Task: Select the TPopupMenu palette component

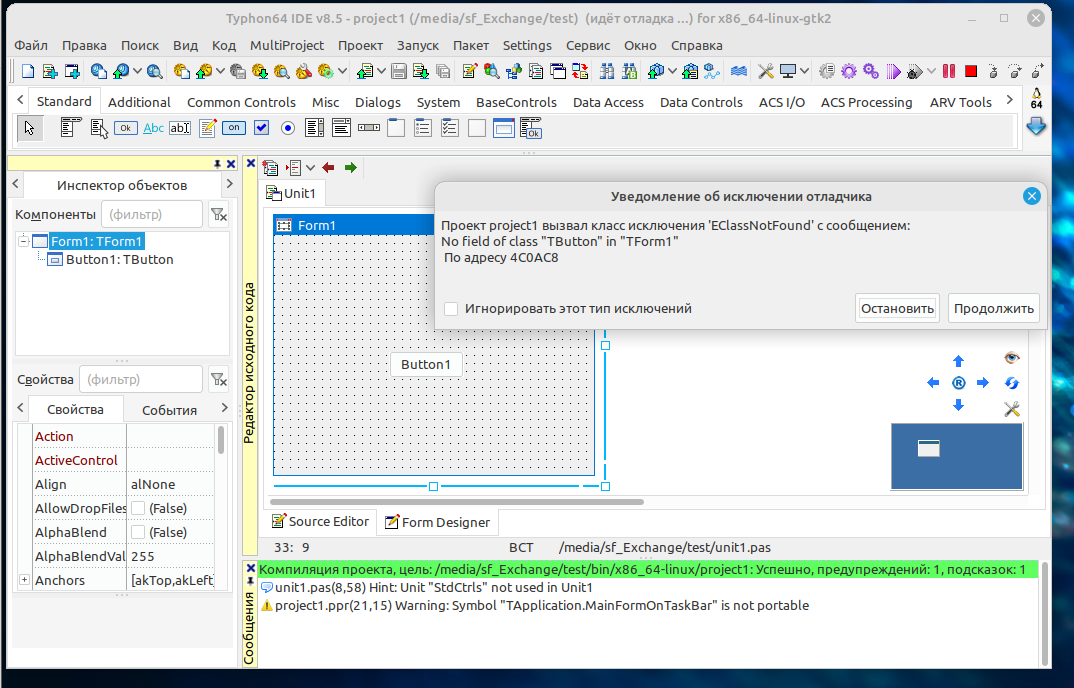Action: click(99, 127)
